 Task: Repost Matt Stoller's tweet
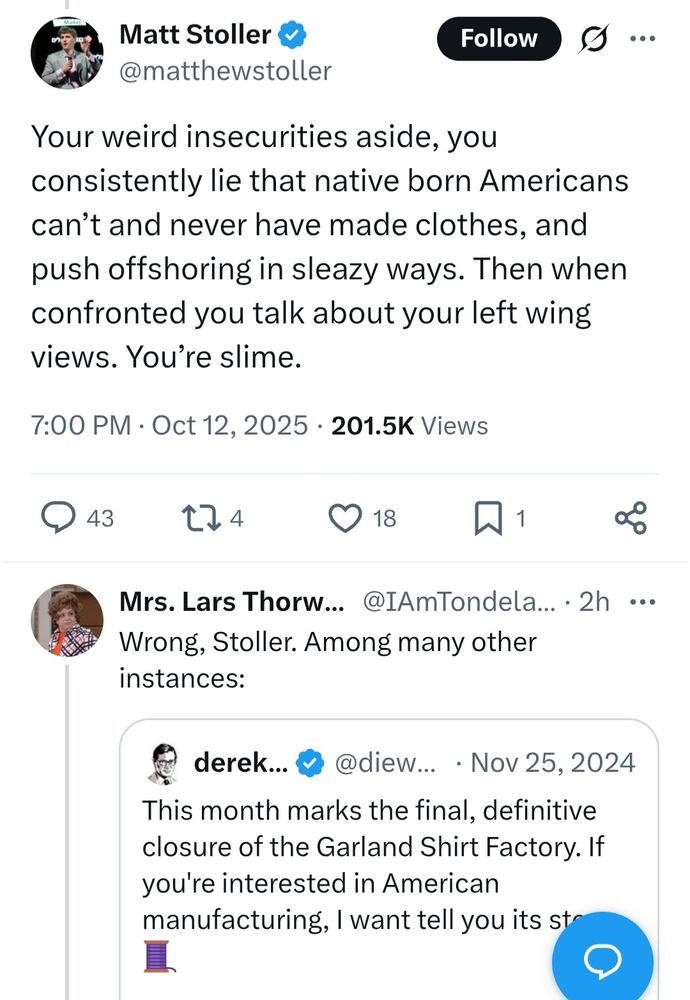point(192,517)
